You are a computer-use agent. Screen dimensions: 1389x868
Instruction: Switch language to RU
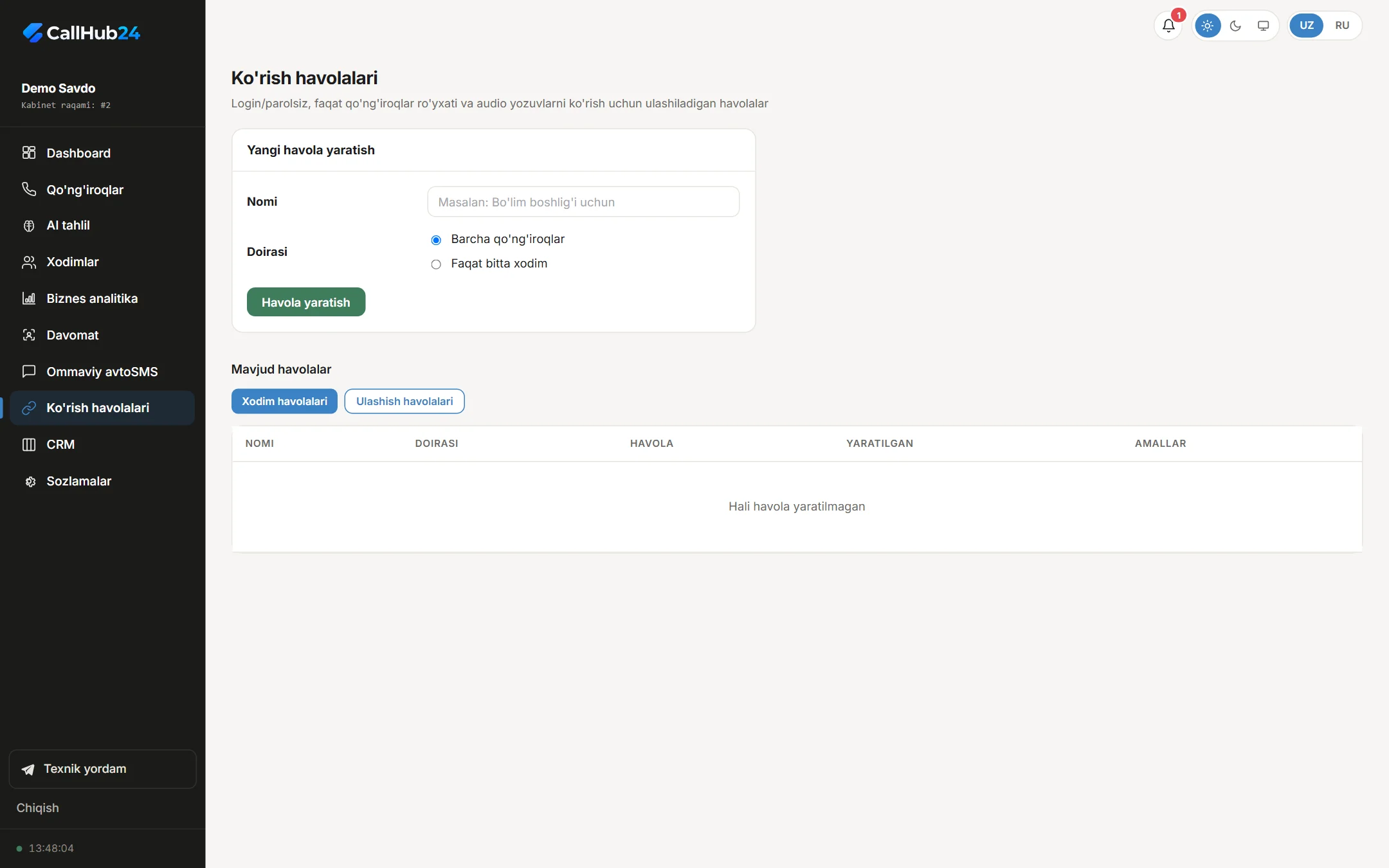point(1342,26)
